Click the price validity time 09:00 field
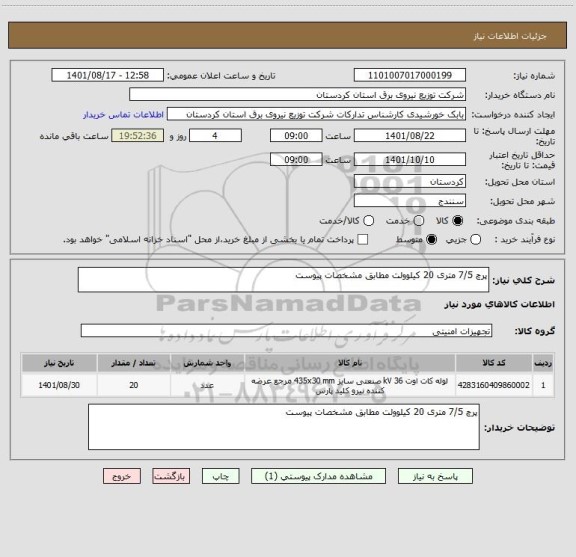Viewport: 576px width, 557px height. coord(296,159)
